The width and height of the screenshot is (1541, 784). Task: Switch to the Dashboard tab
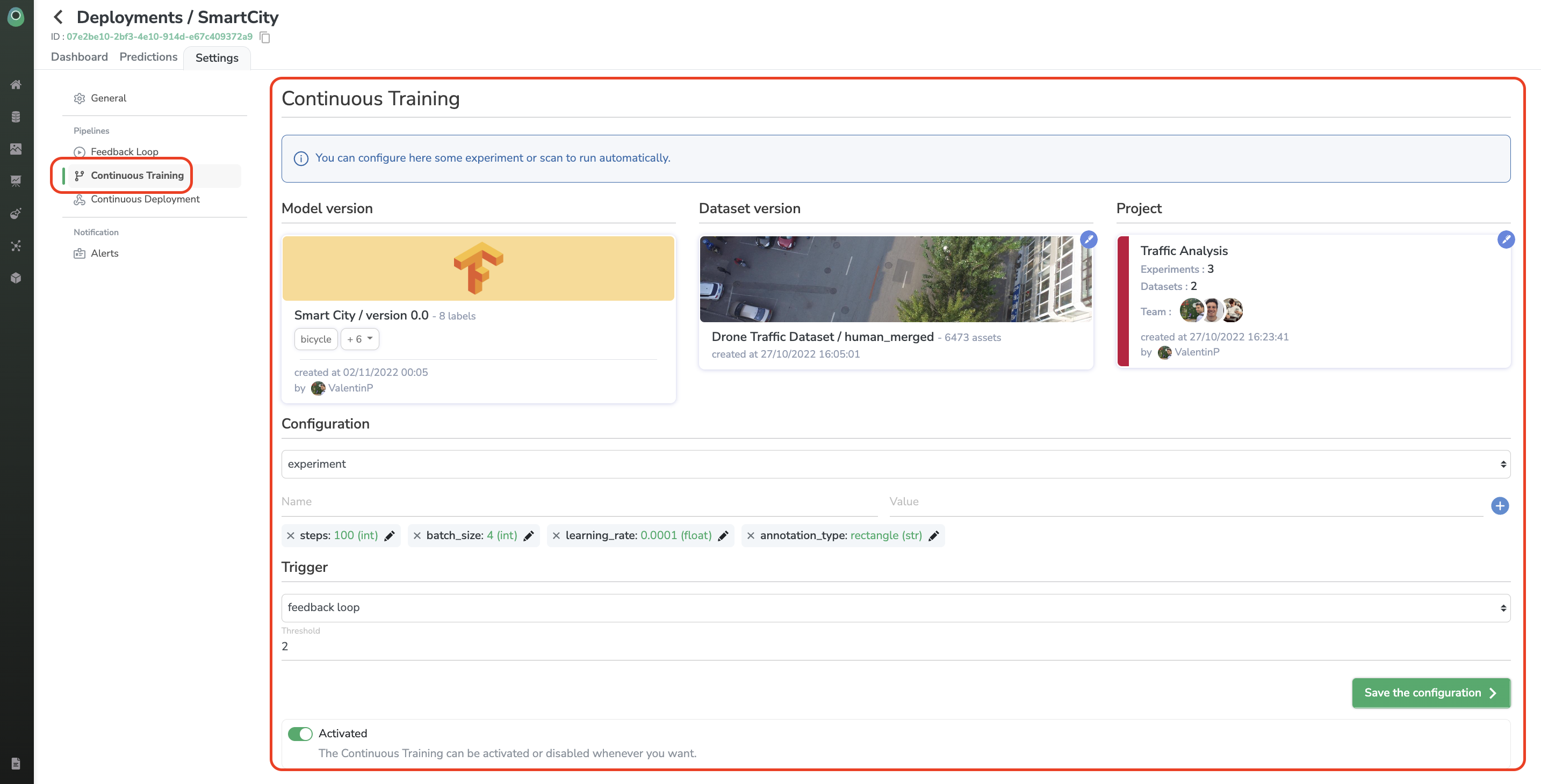[x=79, y=57]
